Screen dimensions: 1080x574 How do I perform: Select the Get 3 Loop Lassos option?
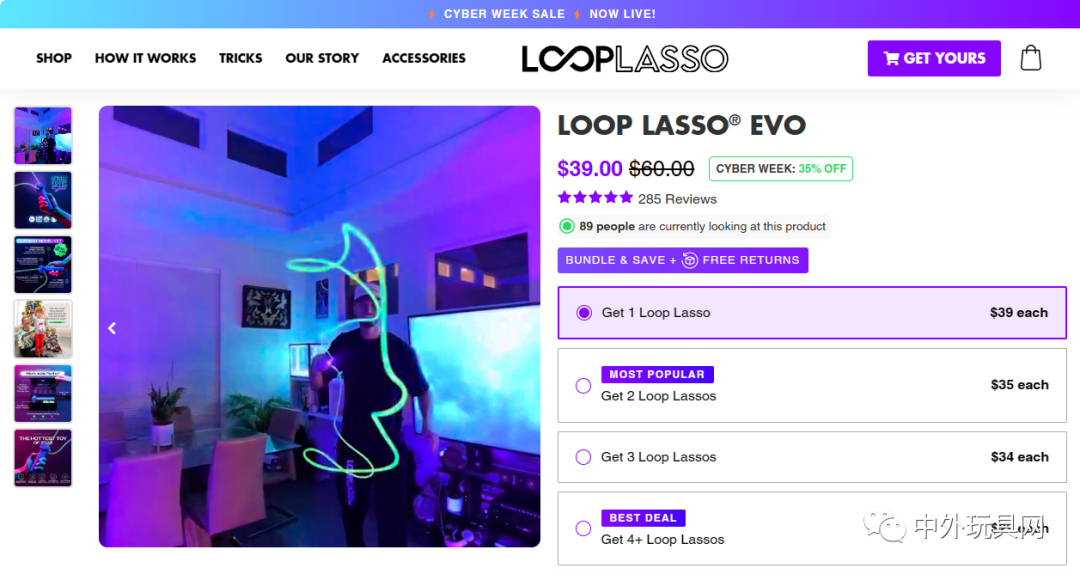tap(812, 457)
